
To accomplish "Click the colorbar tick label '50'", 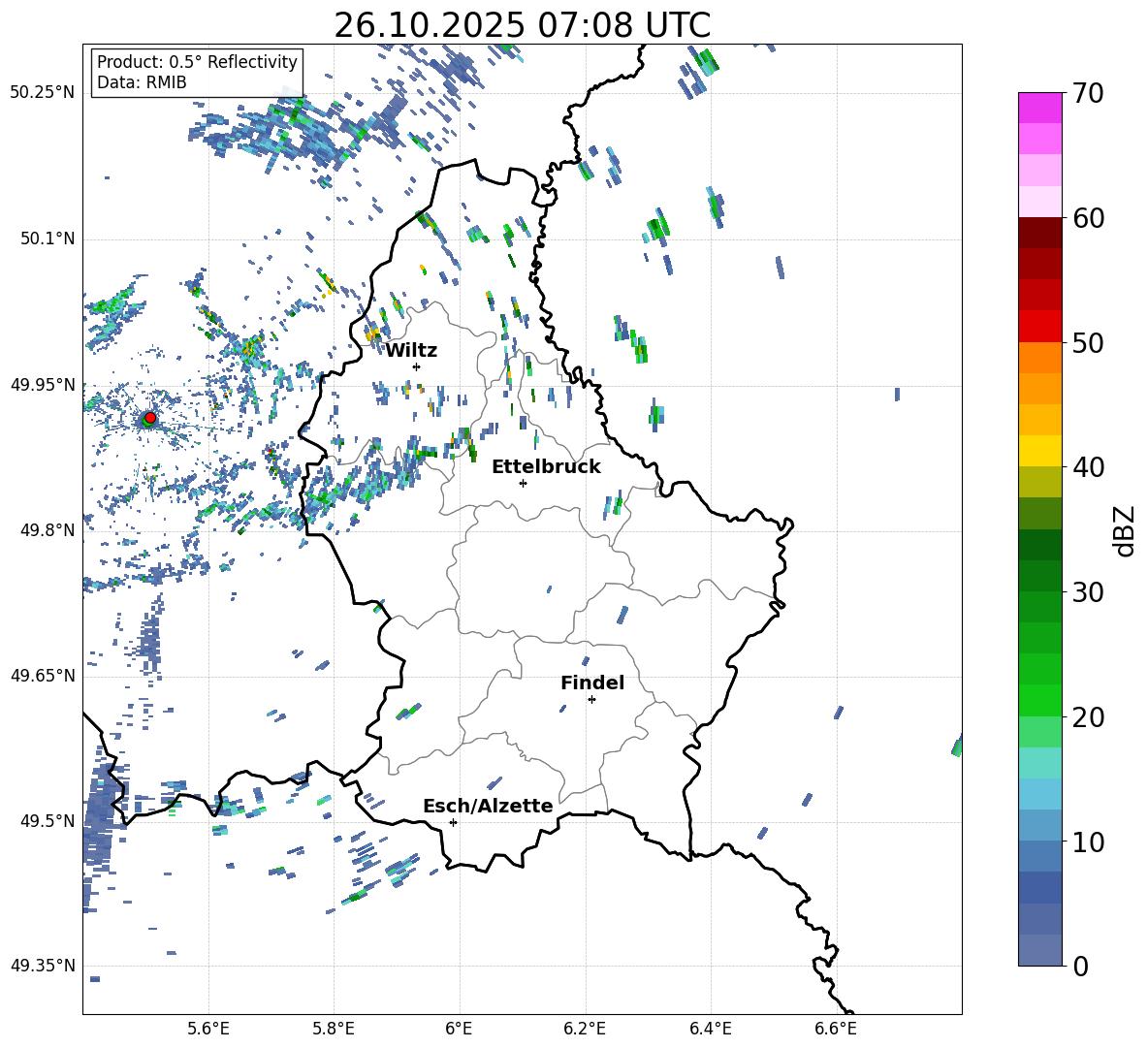I will [1088, 343].
